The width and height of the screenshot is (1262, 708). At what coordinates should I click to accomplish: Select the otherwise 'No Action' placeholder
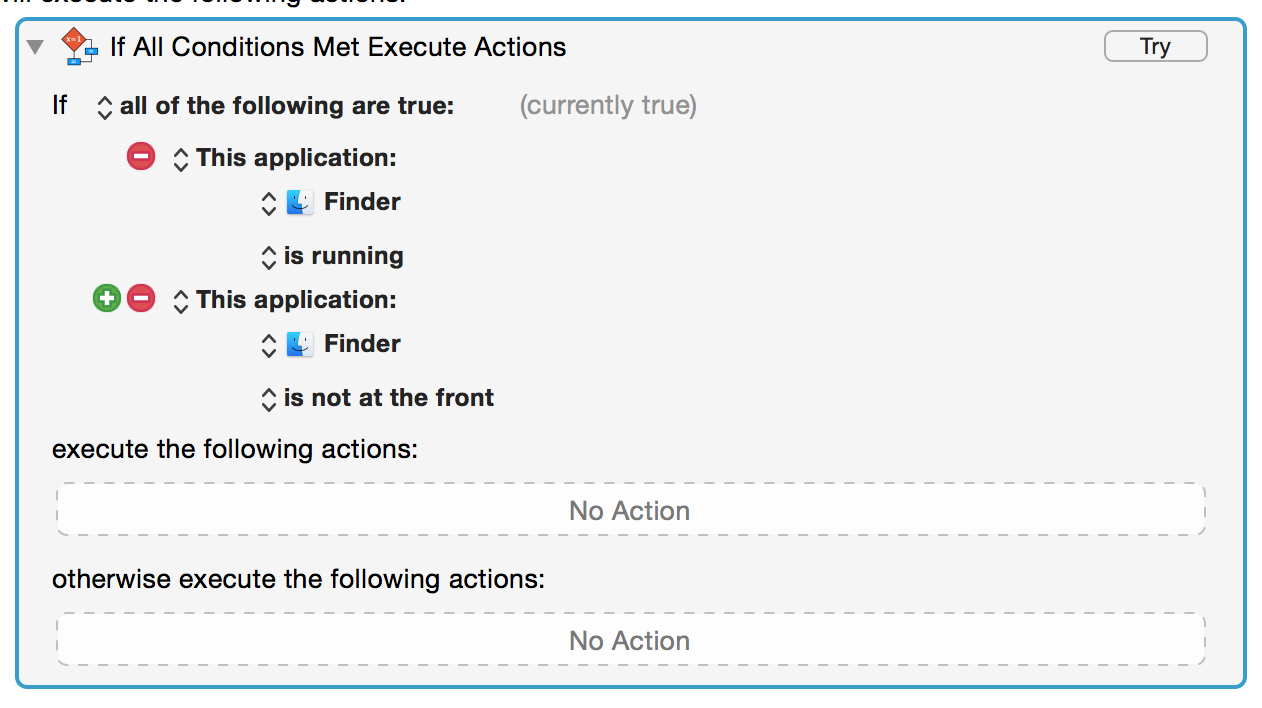coord(630,640)
